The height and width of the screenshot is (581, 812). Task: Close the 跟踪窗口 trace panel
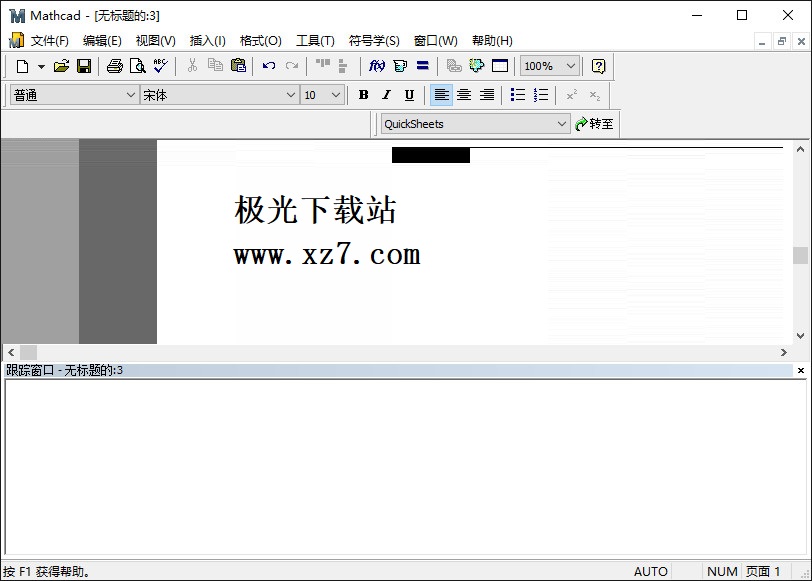click(801, 370)
